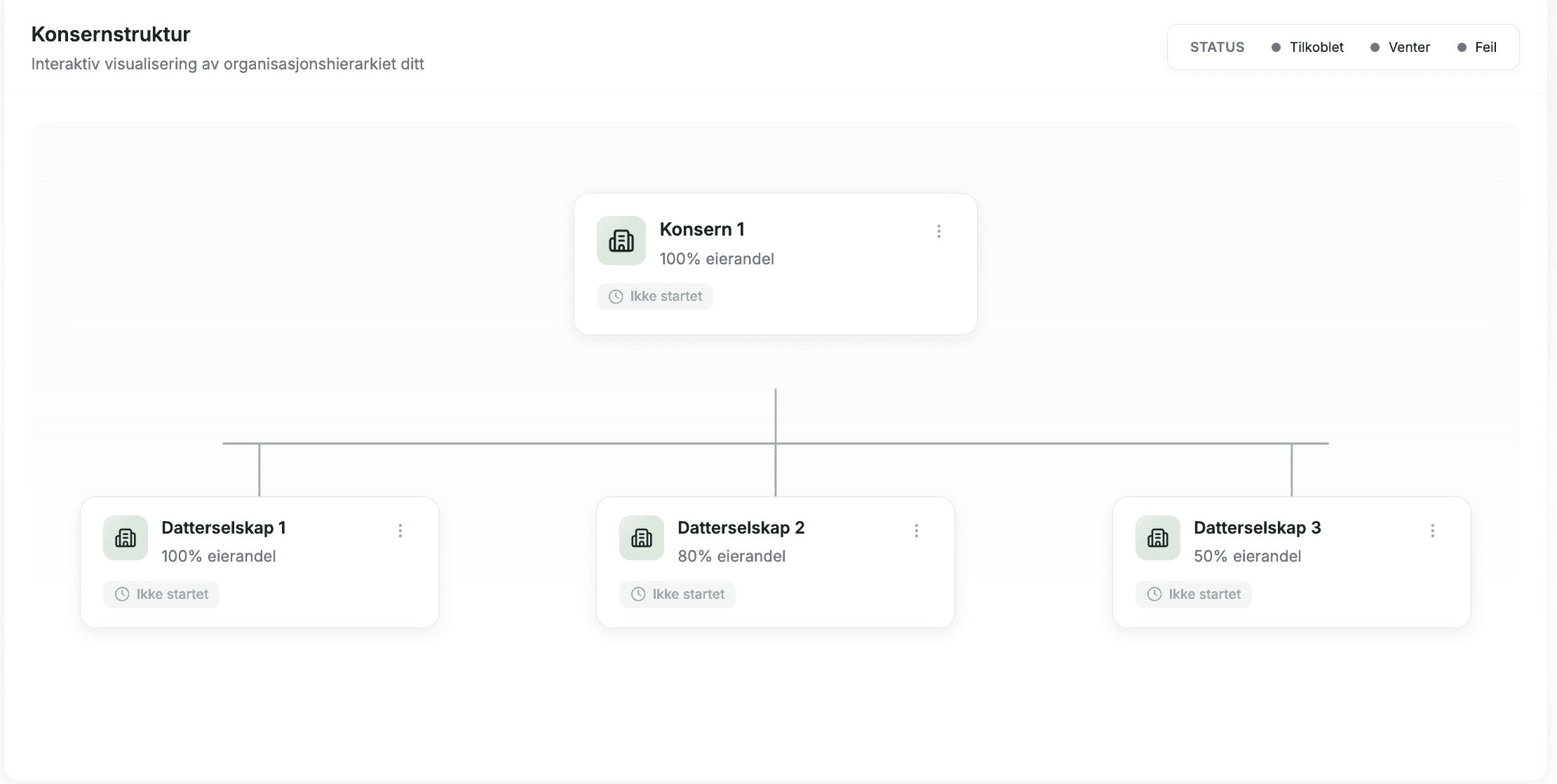Click the Ikke startet badge on Konsern 1

pyautogui.click(x=654, y=296)
